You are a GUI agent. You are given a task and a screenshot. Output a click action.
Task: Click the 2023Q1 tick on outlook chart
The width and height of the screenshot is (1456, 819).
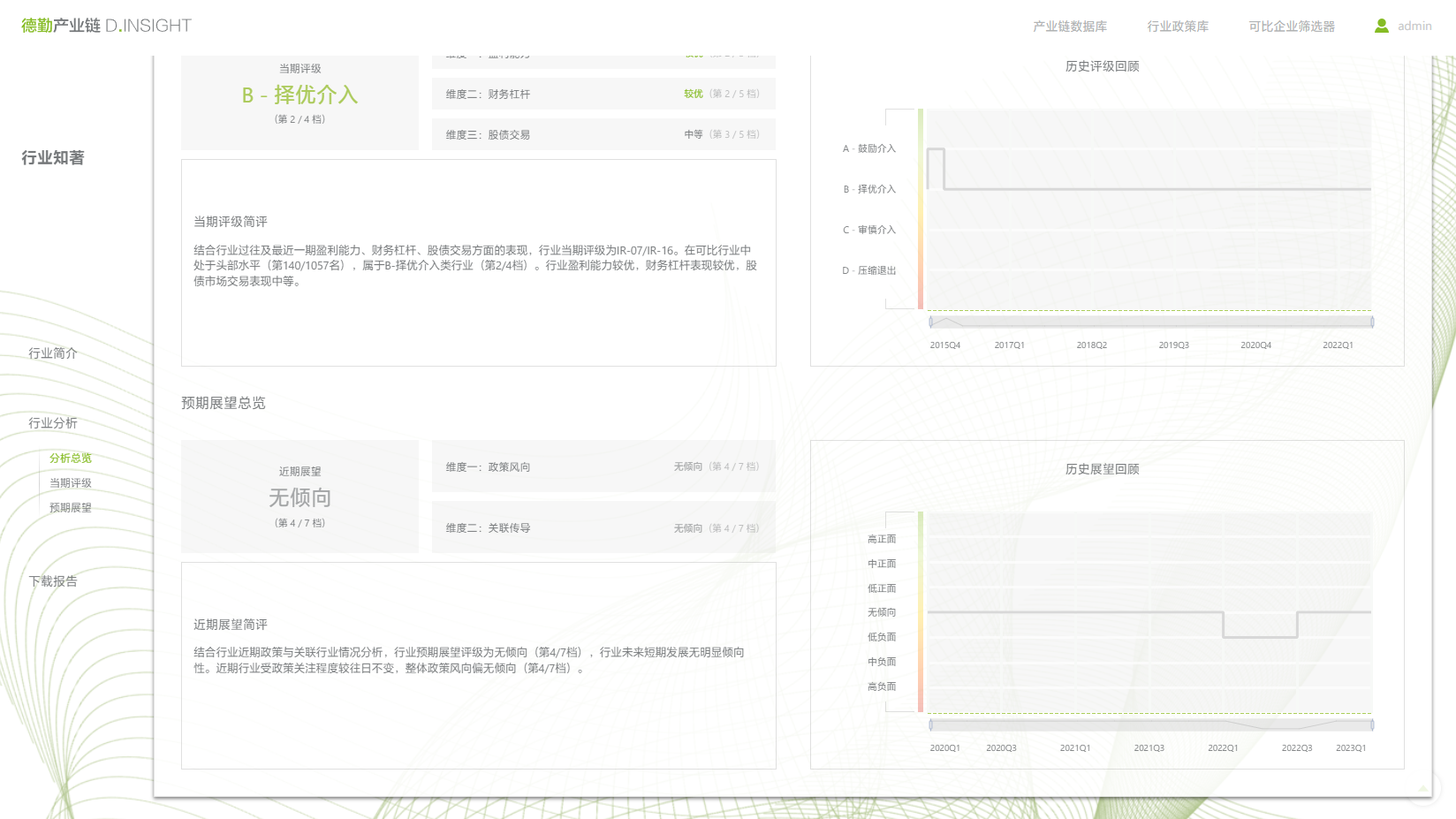(1351, 748)
